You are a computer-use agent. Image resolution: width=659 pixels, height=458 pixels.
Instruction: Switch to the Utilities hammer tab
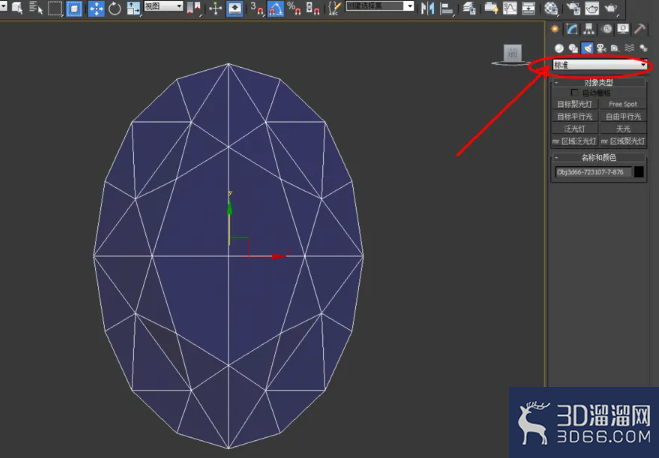[x=640, y=29]
